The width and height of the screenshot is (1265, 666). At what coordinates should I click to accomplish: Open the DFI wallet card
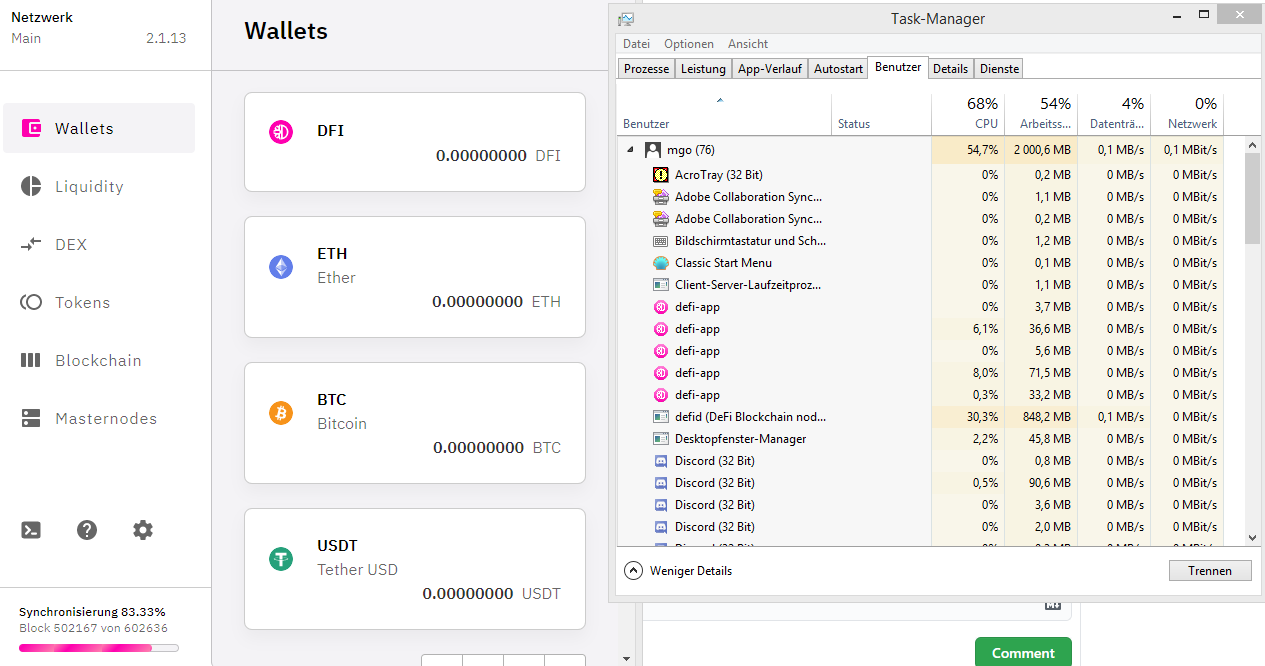[415, 142]
